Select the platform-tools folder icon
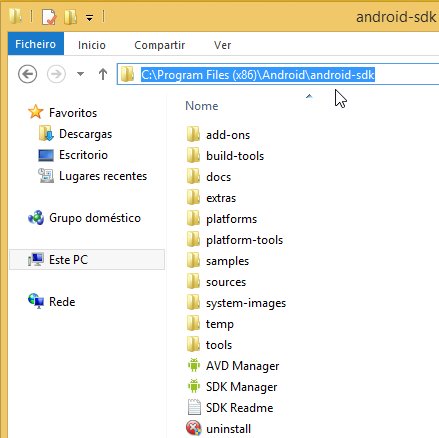Screen dimensions: 439x438 point(193,239)
